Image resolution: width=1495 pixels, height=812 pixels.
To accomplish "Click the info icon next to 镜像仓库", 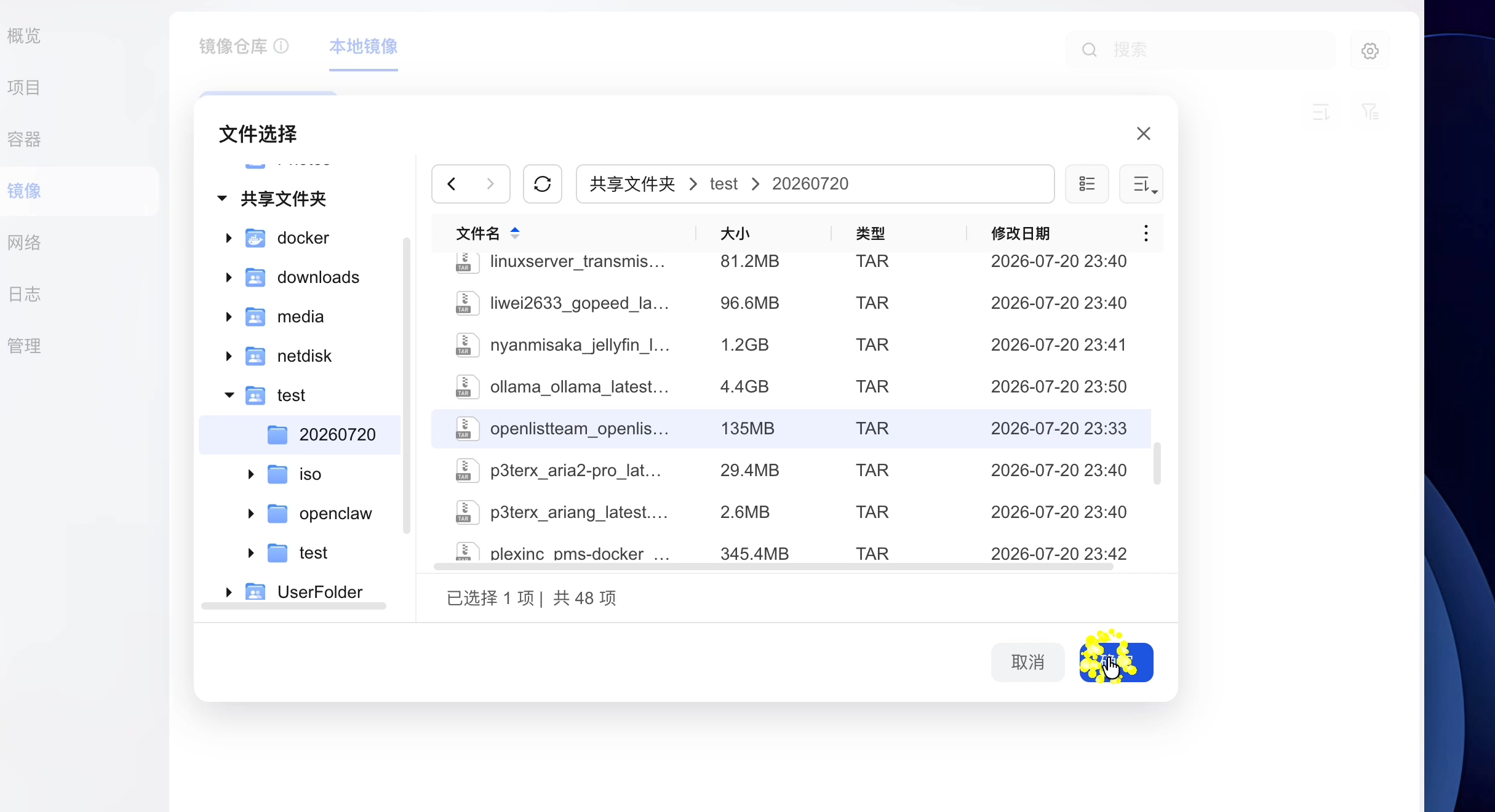I will click(281, 46).
